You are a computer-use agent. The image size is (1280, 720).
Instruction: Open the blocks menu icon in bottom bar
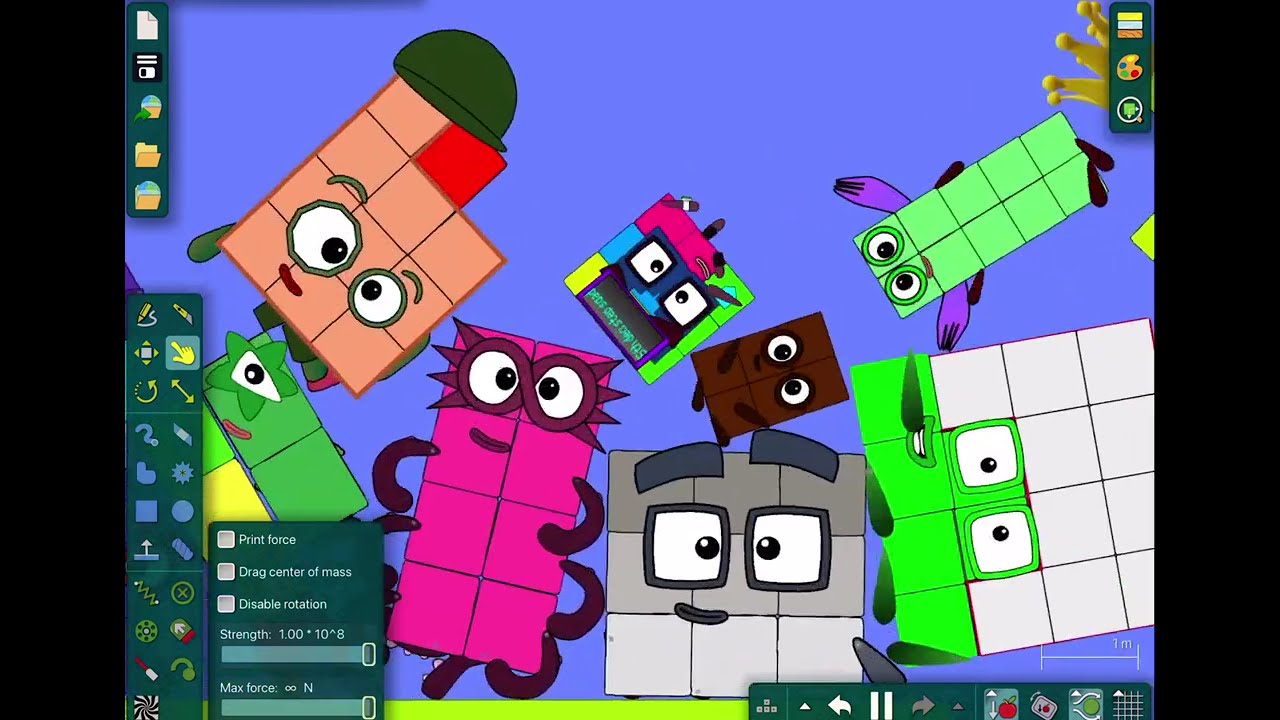[767, 706]
